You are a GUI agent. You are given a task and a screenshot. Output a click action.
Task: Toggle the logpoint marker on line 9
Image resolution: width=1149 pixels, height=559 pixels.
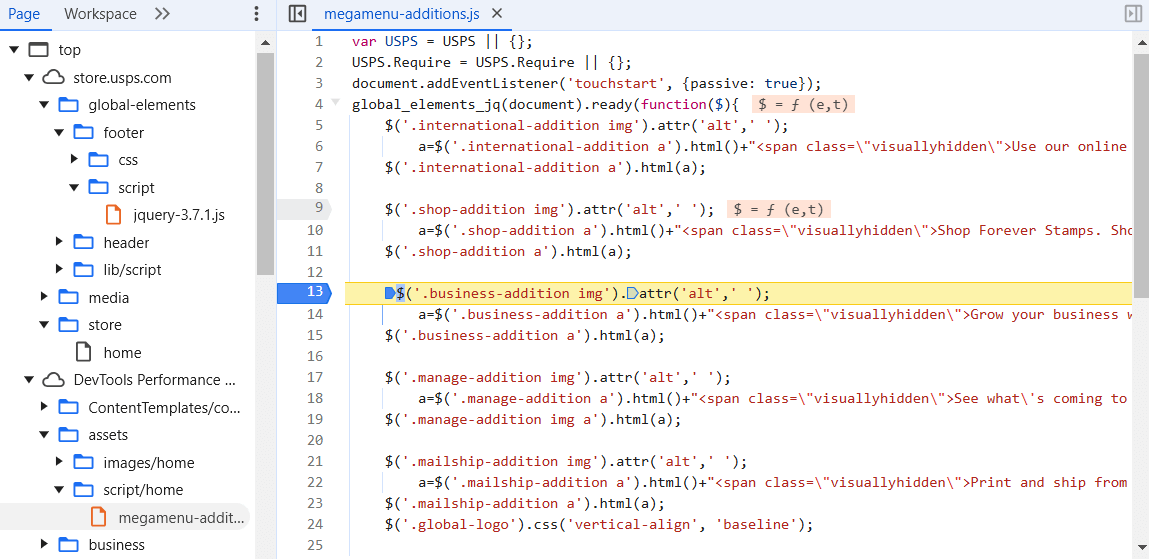click(x=303, y=208)
